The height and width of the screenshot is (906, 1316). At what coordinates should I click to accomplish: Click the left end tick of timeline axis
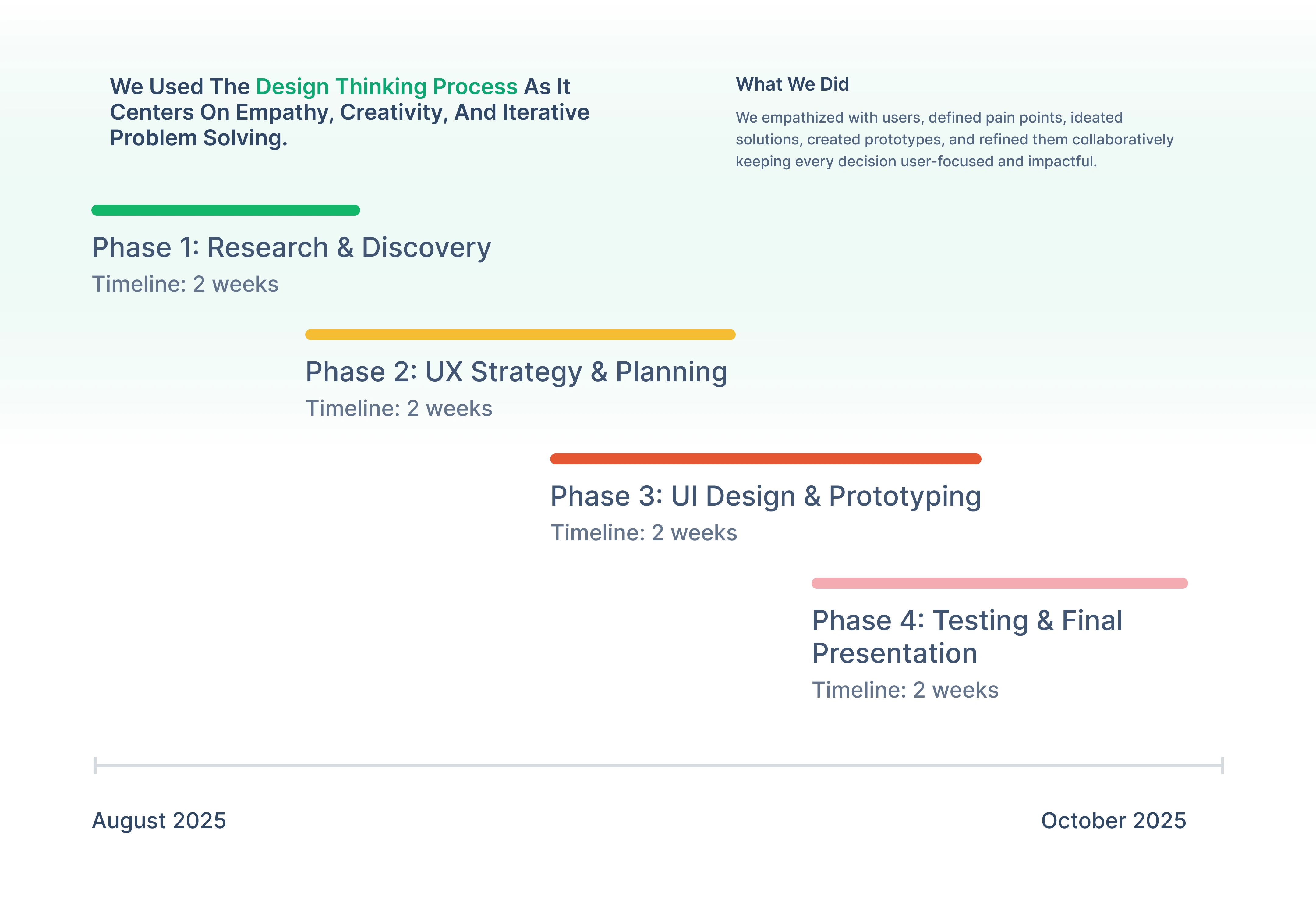(95, 765)
